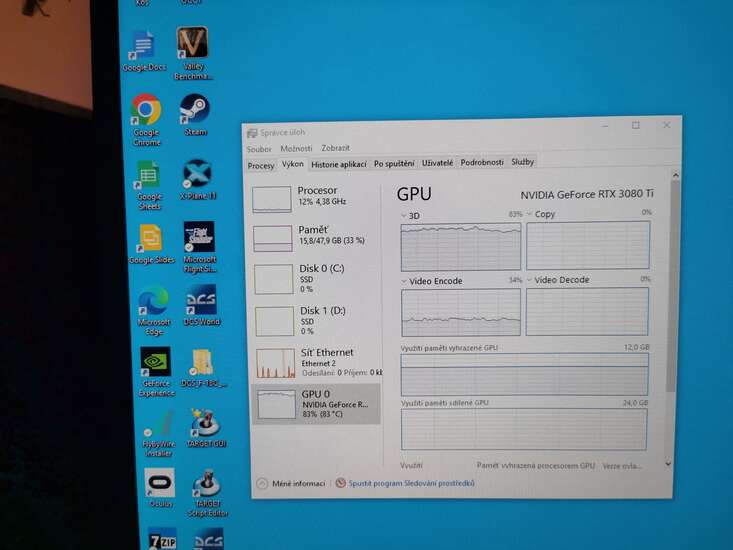
Task: Open the Soubor menu
Action: [x=259, y=149]
